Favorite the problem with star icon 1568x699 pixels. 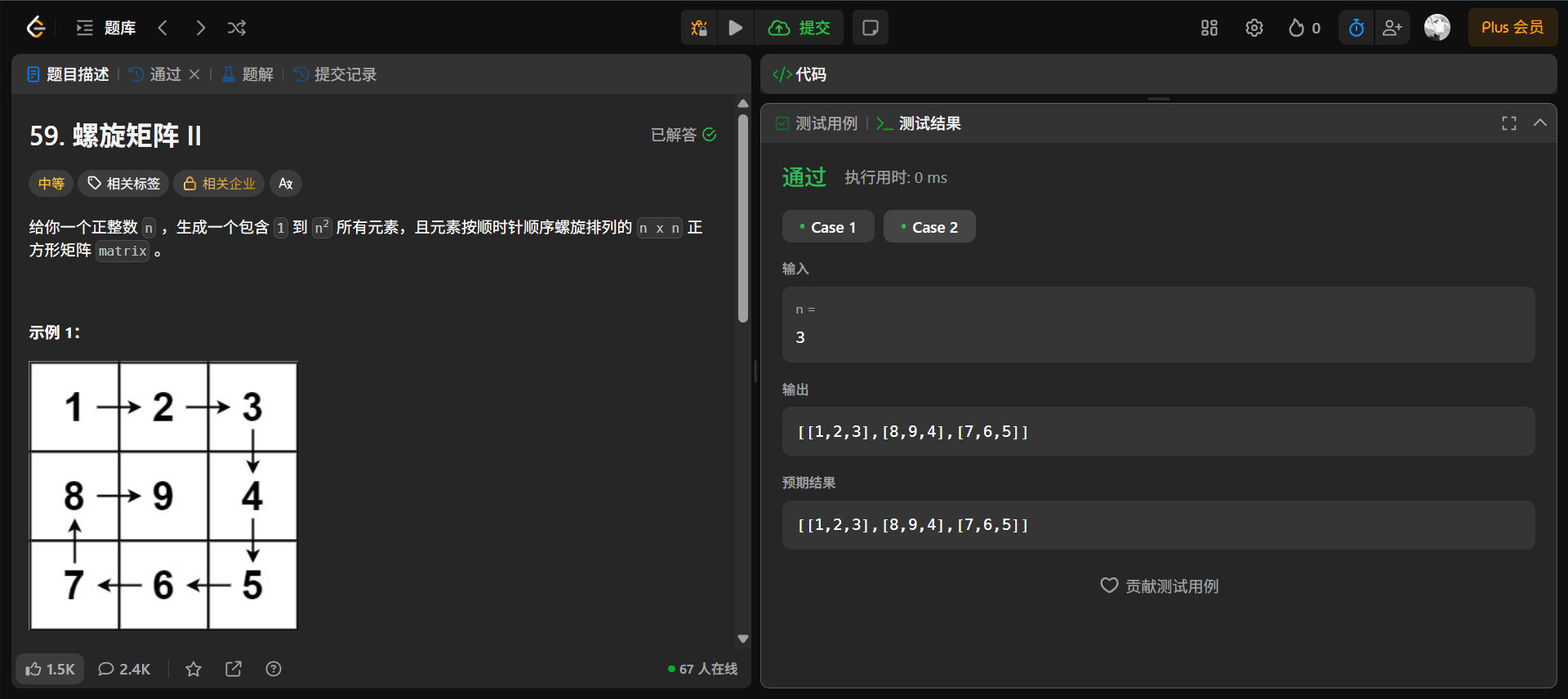coord(194,669)
